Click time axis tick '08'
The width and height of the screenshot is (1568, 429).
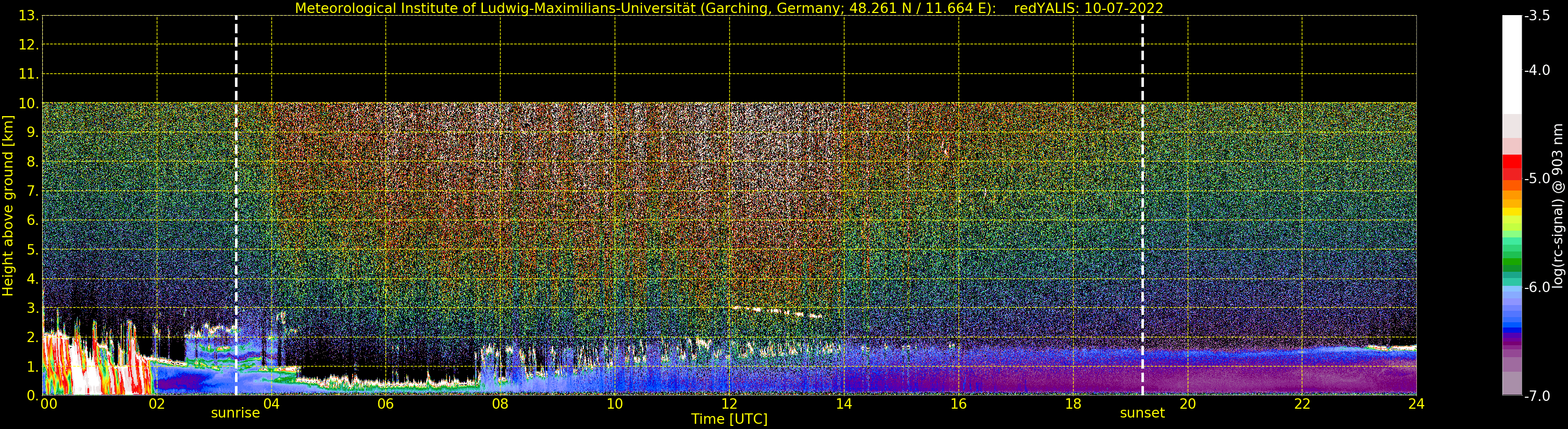[500, 404]
